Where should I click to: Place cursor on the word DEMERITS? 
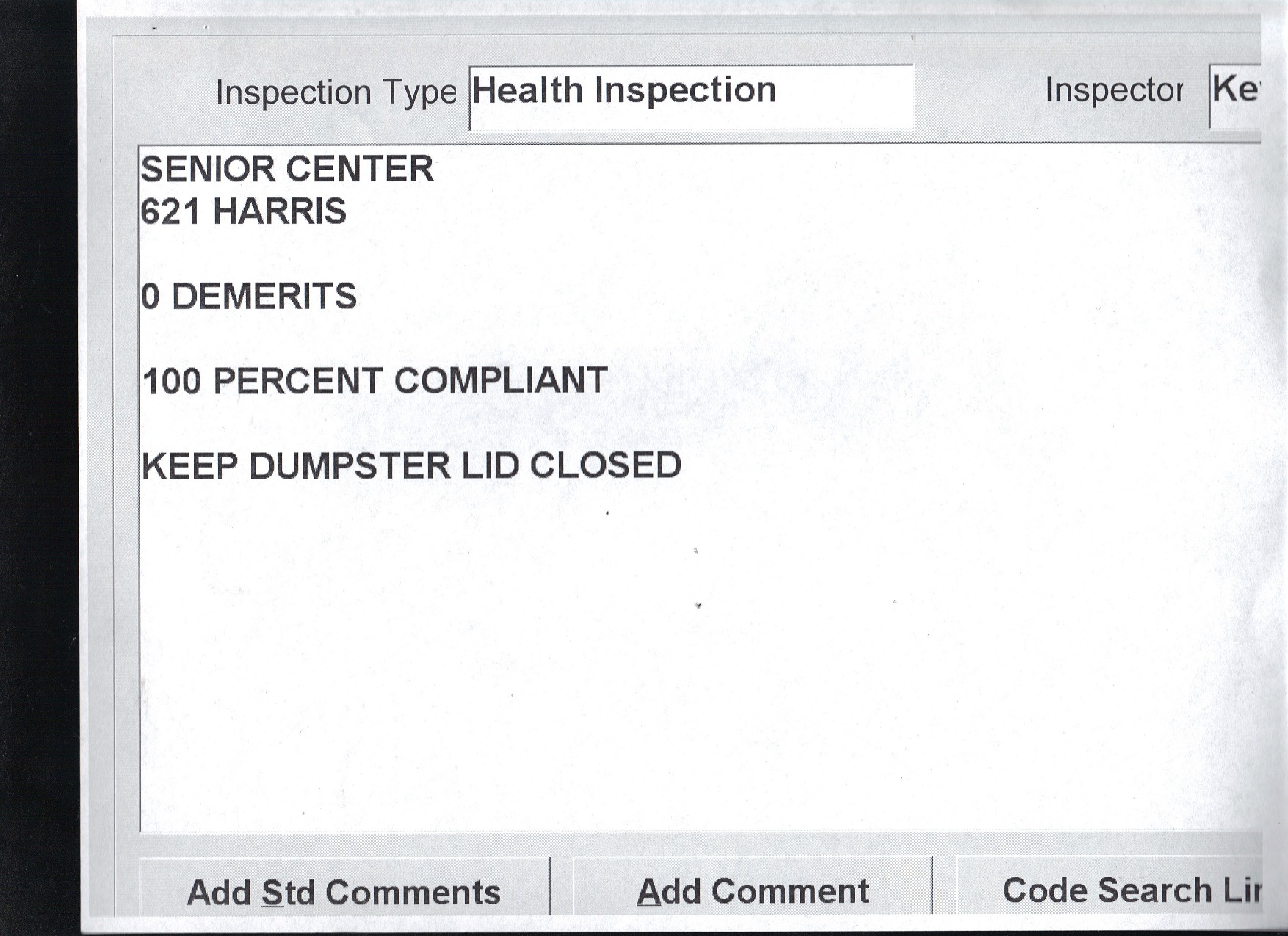click(x=264, y=297)
